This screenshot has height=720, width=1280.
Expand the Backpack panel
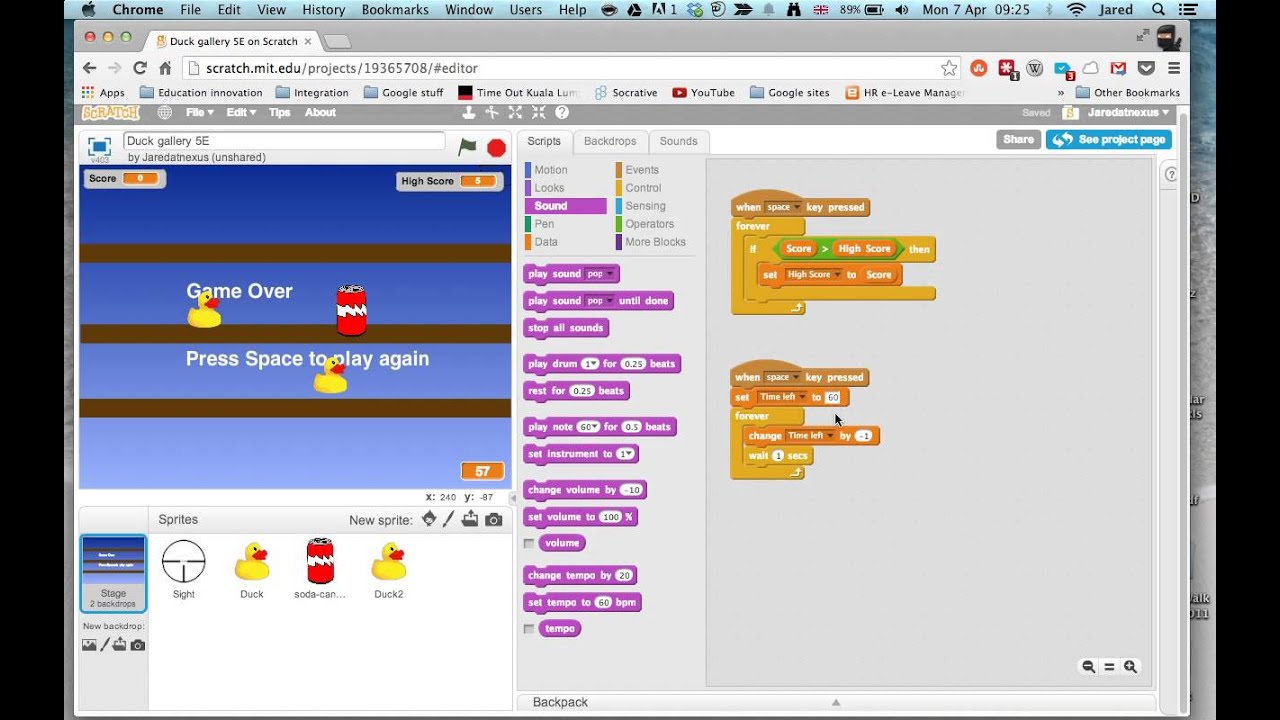click(x=836, y=702)
